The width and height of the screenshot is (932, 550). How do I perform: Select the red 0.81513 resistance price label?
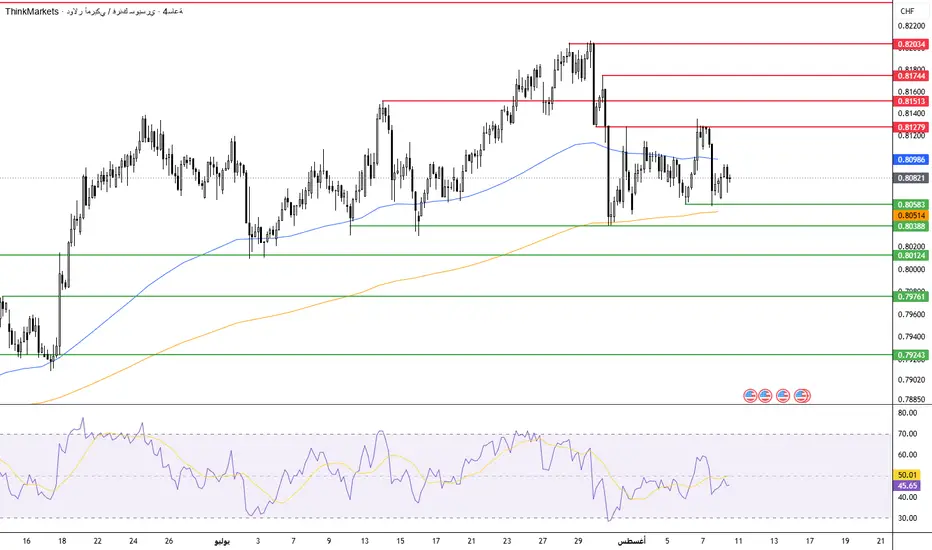(911, 102)
